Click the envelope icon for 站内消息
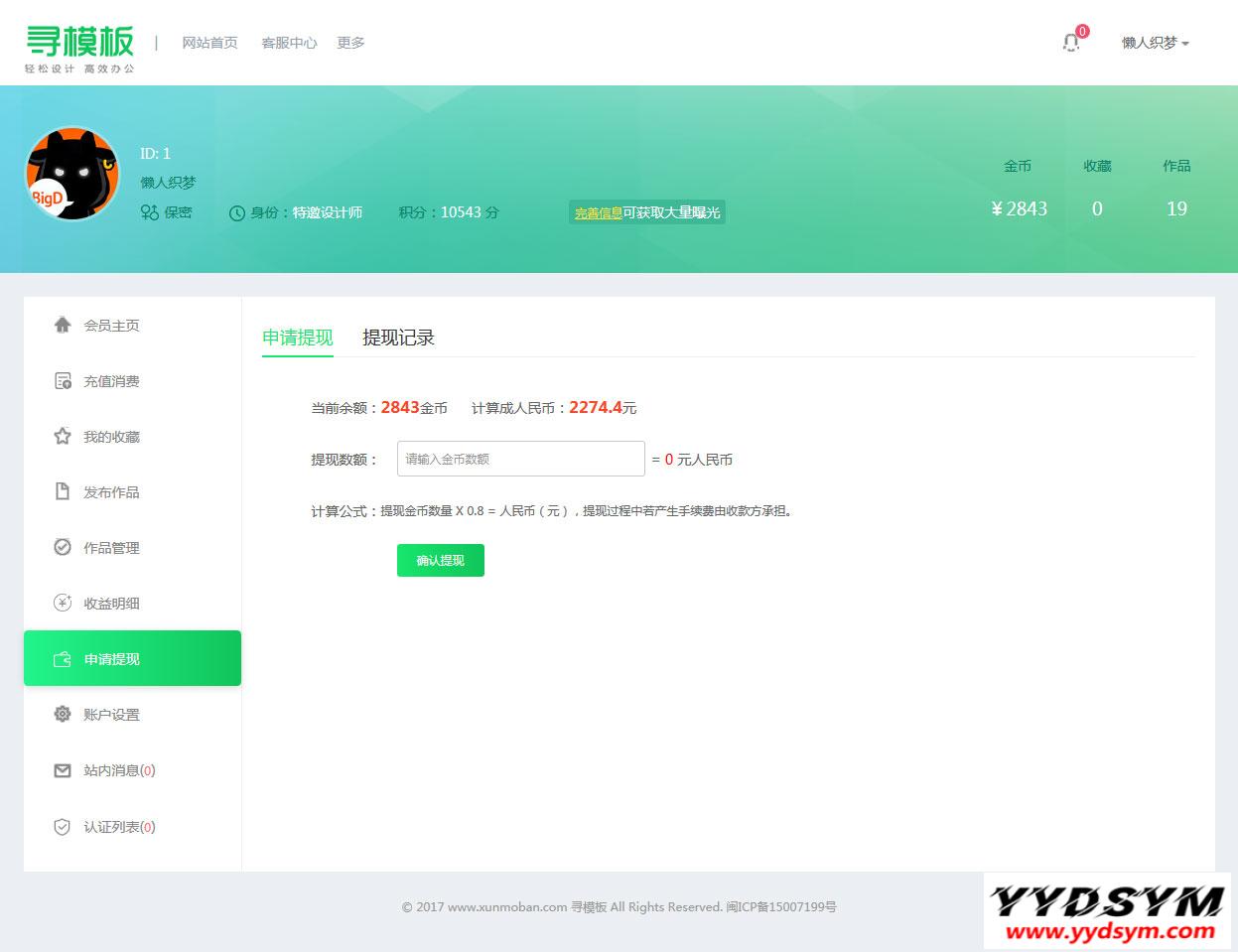The width and height of the screenshot is (1238, 952). click(x=63, y=770)
